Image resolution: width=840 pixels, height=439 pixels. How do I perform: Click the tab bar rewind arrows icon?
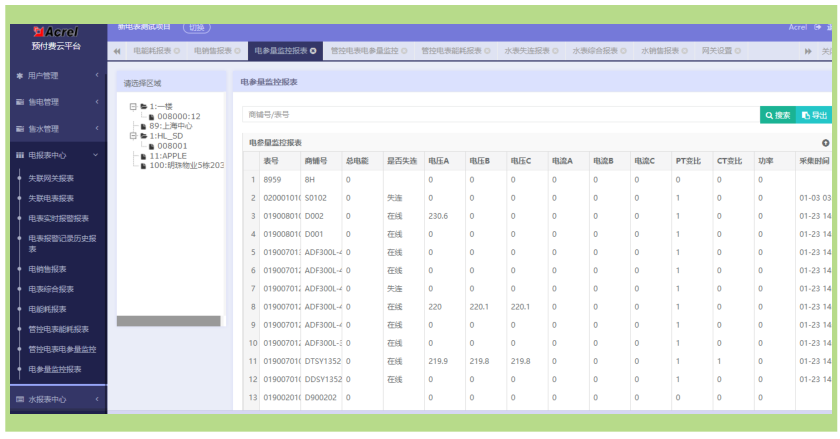(117, 51)
